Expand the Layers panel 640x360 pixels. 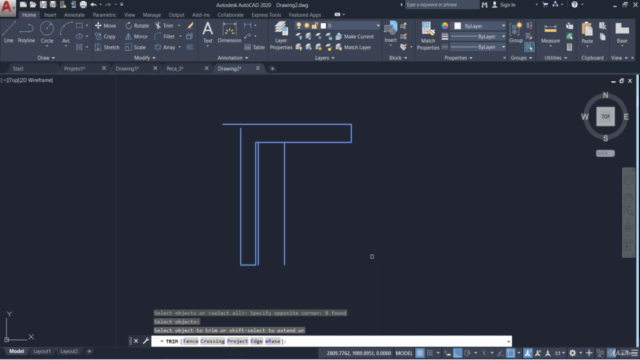point(324,58)
